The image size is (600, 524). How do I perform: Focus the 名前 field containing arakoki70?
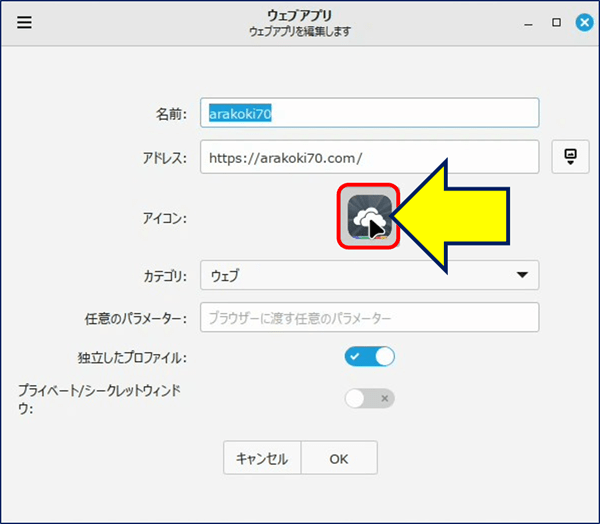tap(370, 113)
